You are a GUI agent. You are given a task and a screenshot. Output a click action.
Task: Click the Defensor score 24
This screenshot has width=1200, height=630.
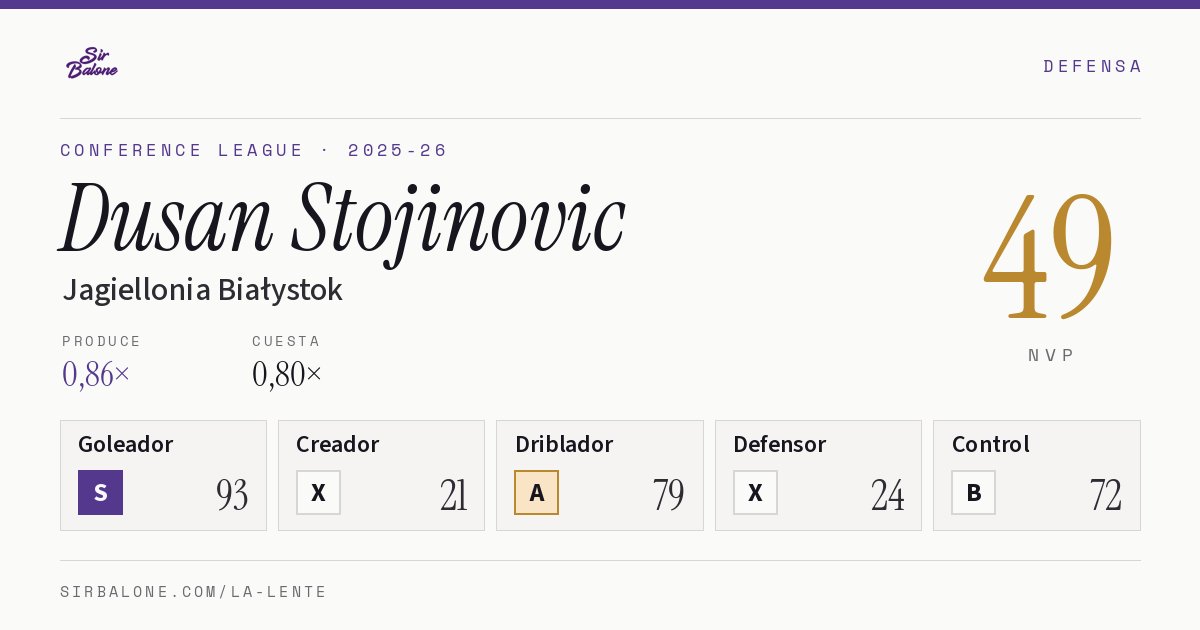[x=888, y=494]
